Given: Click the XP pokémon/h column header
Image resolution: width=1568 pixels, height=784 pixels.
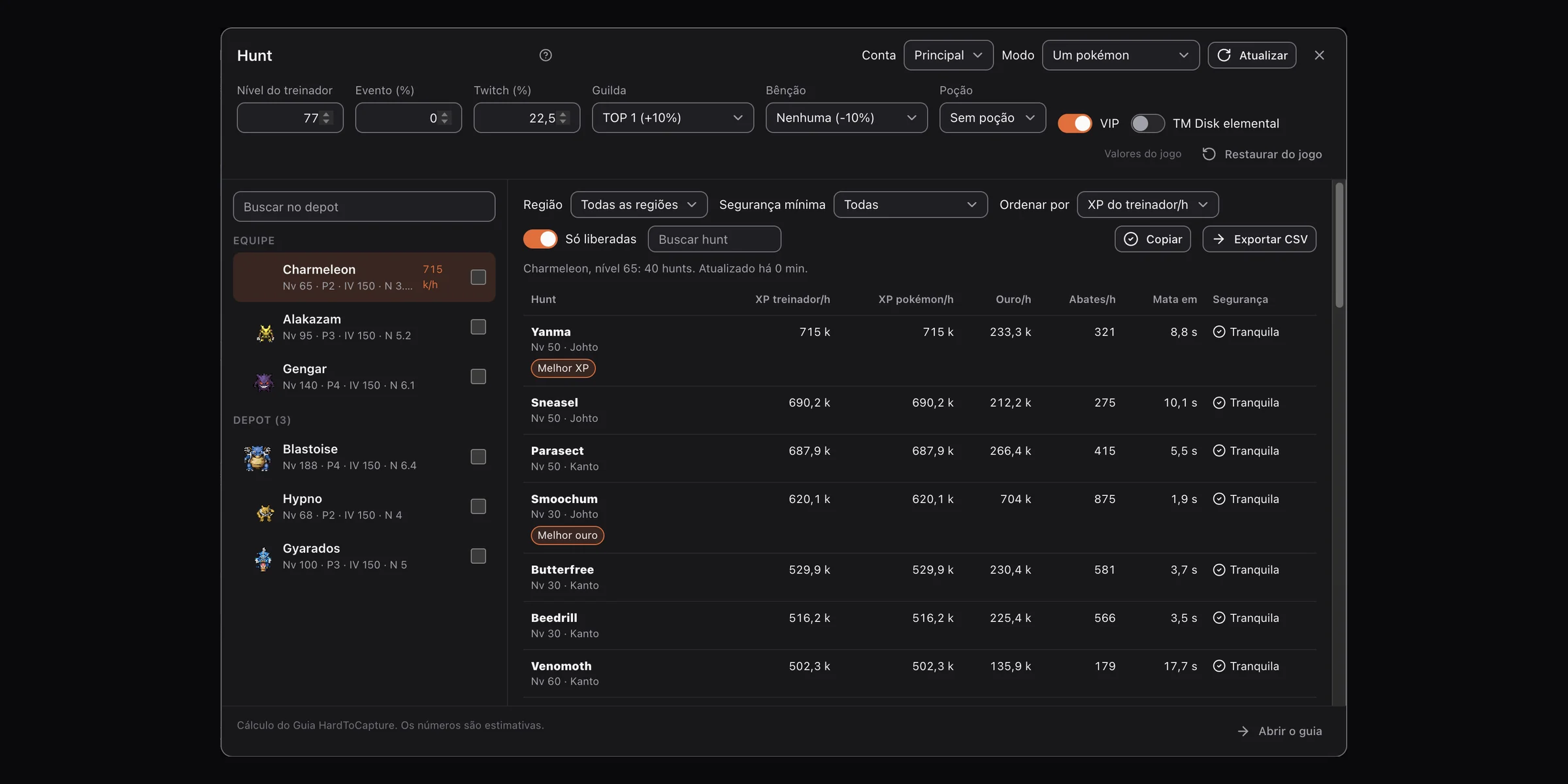Looking at the screenshot, I should point(915,299).
